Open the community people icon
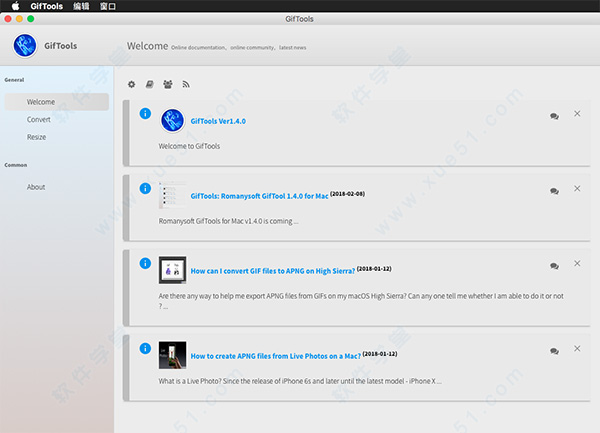Image resolution: width=600 pixels, height=433 pixels. (168, 84)
